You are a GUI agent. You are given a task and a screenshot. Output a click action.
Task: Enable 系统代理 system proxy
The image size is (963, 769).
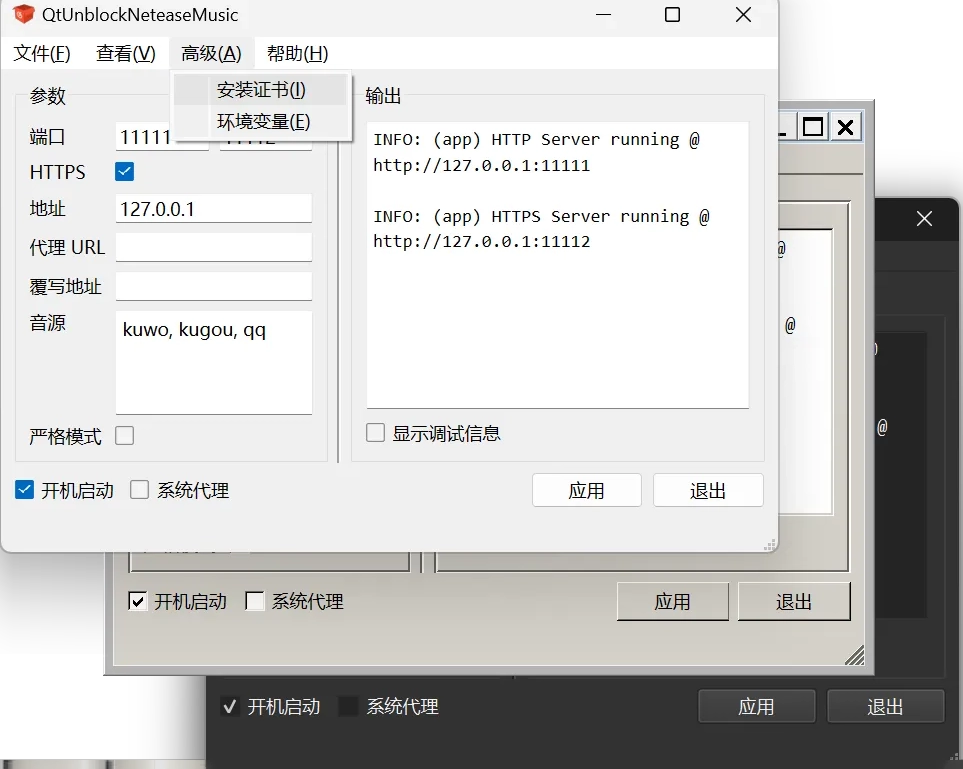coord(139,489)
